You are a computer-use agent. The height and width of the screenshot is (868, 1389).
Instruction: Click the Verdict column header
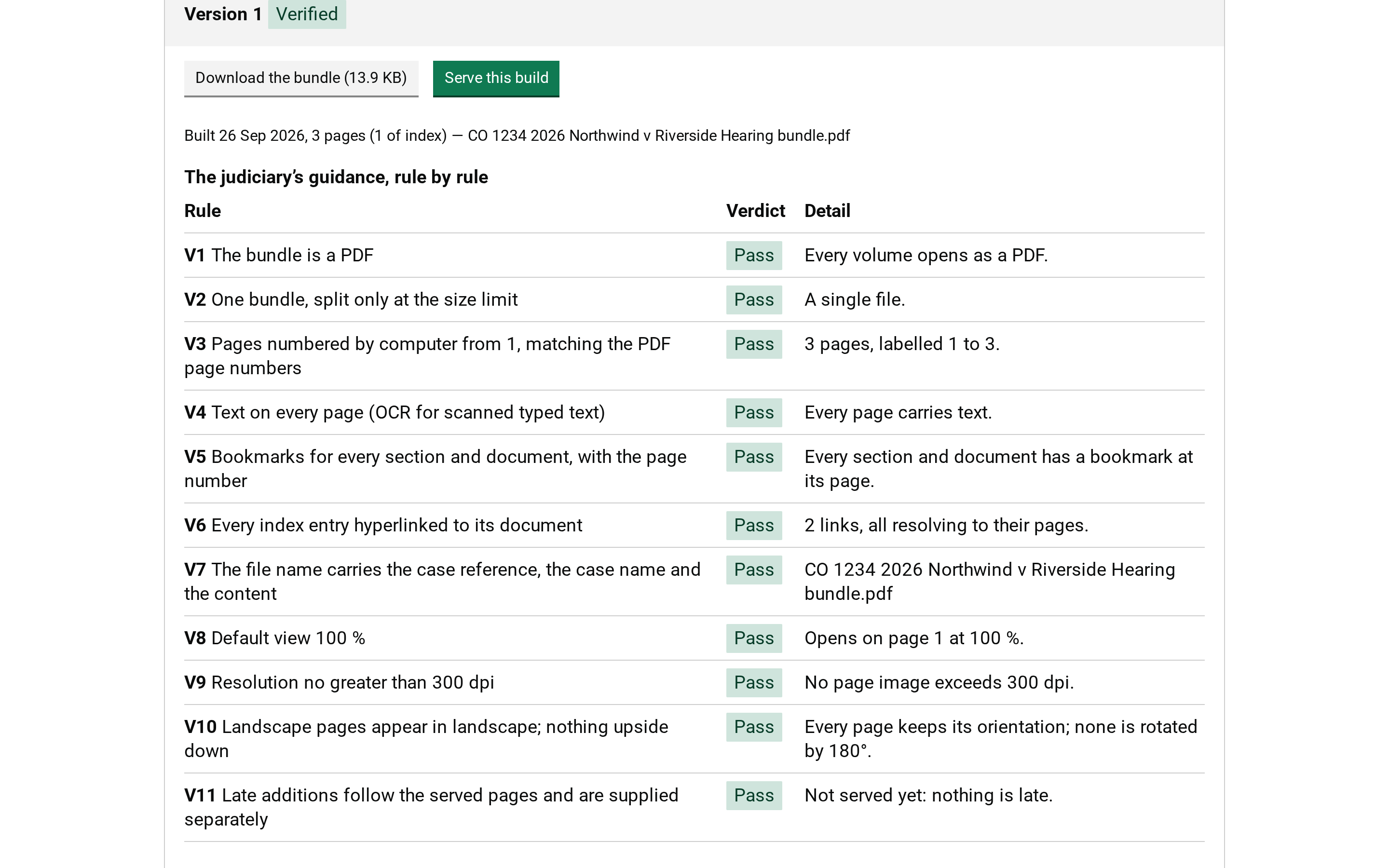pyautogui.click(x=755, y=211)
